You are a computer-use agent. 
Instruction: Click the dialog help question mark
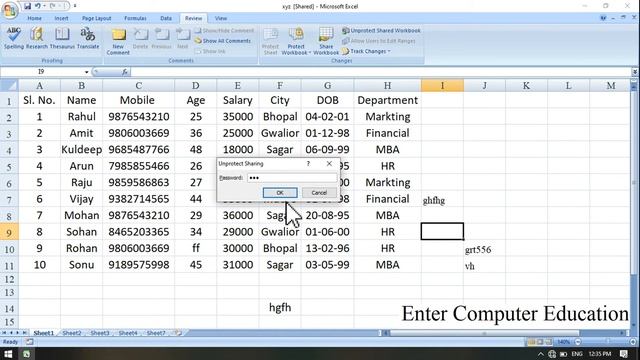pyautogui.click(x=309, y=164)
